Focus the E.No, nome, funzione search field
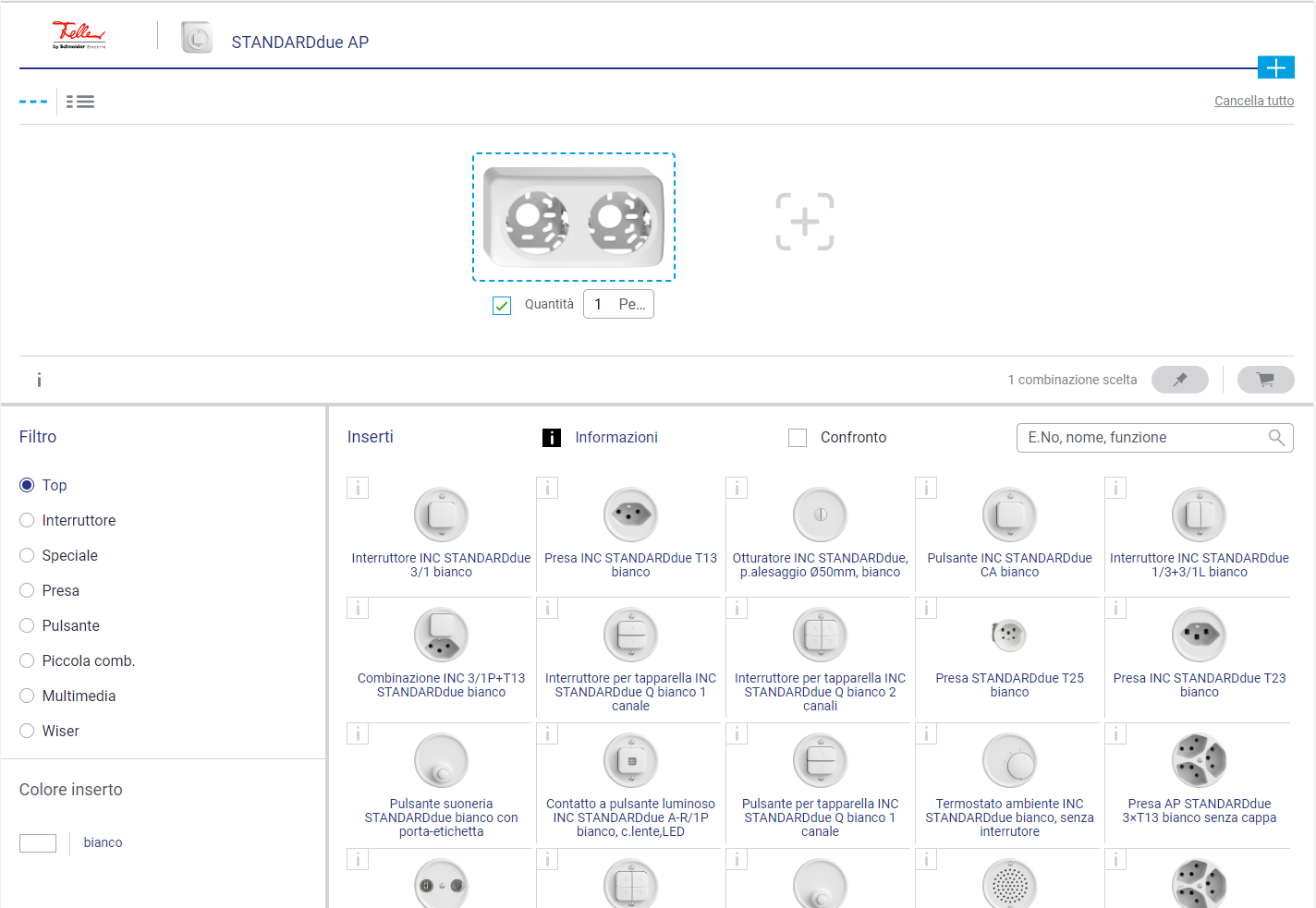The width and height of the screenshot is (1316, 908). point(1154,438)
